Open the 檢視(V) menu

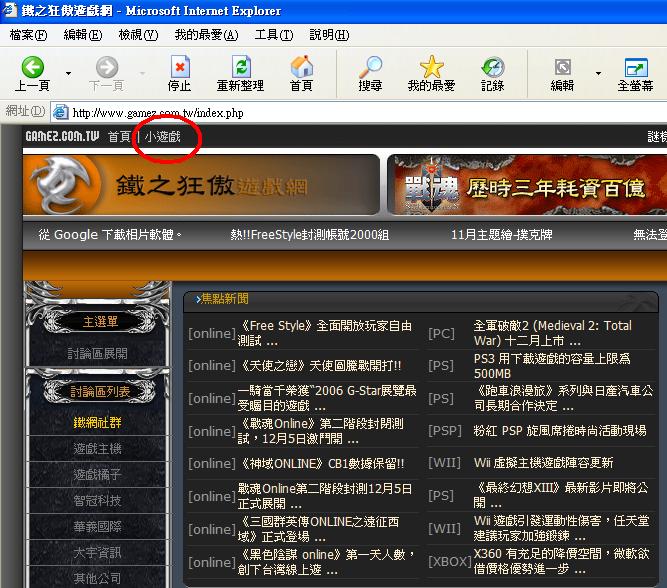tap(138, 34)
